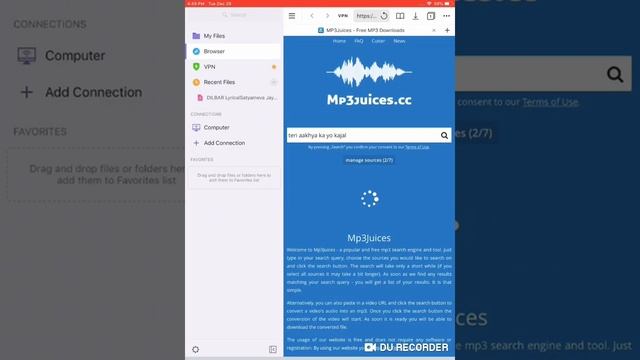Collapse the Recent Files section toggle
The width and height of the screenshot is (640, 360).
274,82
